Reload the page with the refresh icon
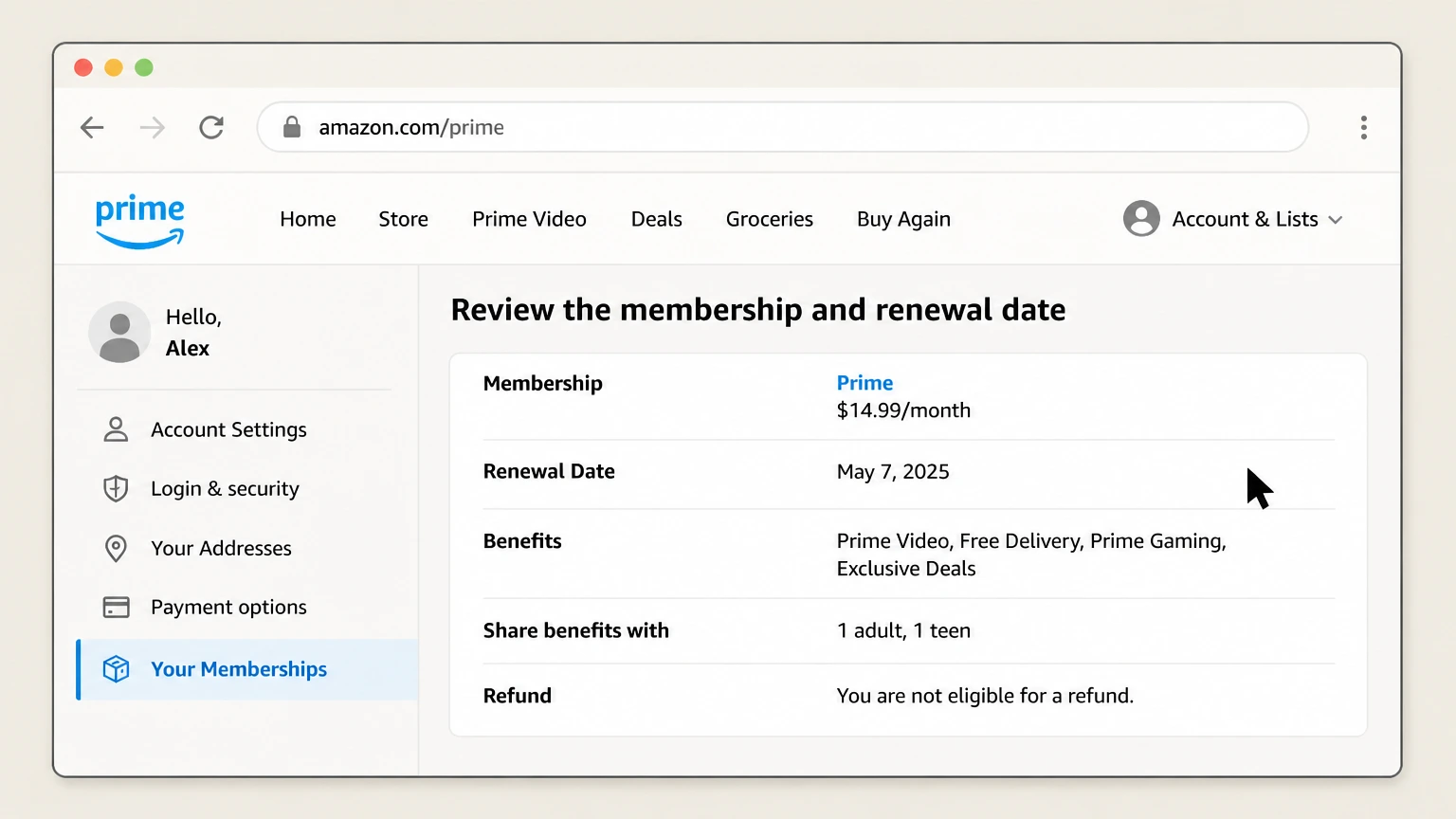 click(x=211, y=127)
